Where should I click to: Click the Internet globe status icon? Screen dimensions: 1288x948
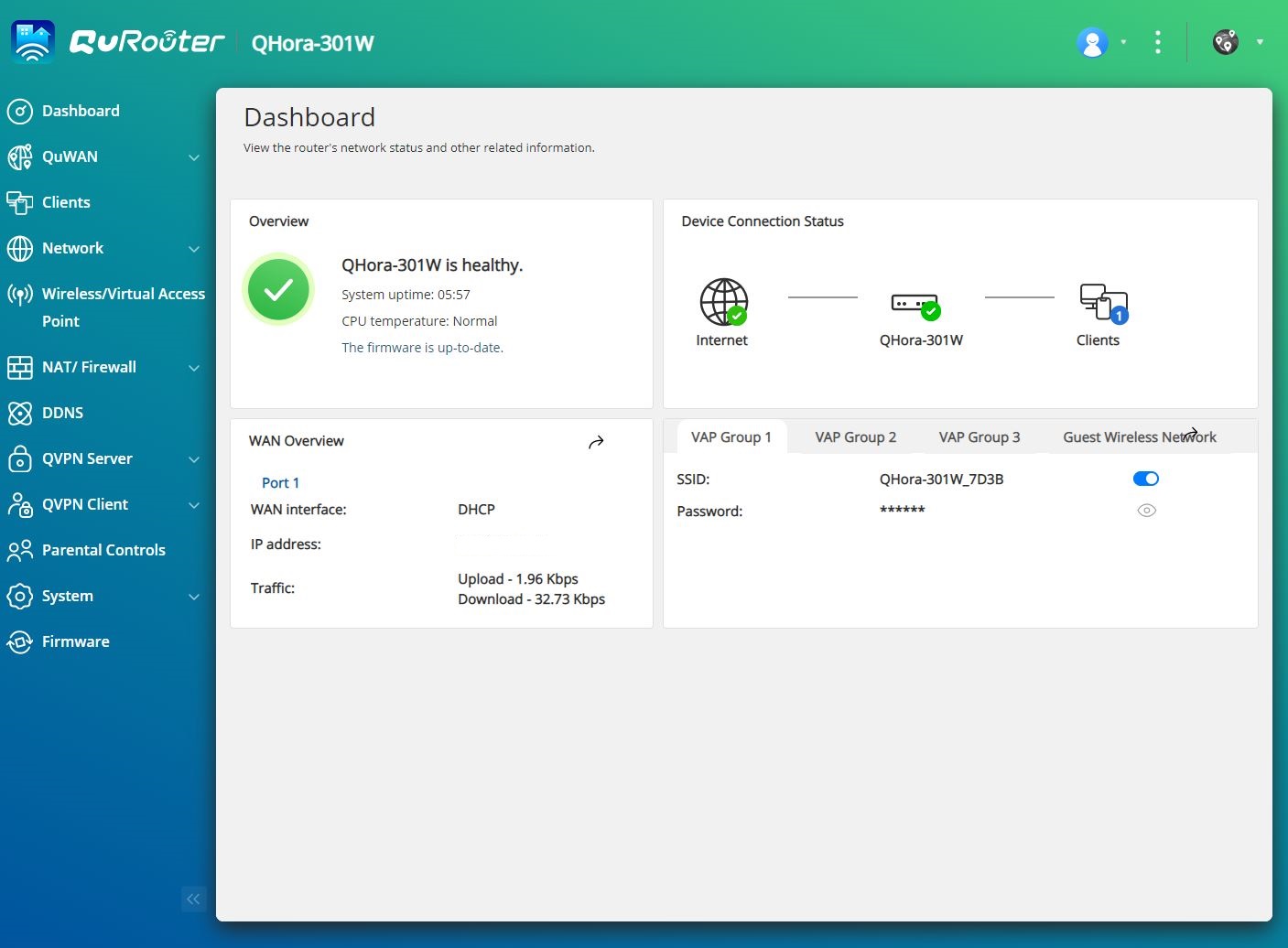[723, 302]
